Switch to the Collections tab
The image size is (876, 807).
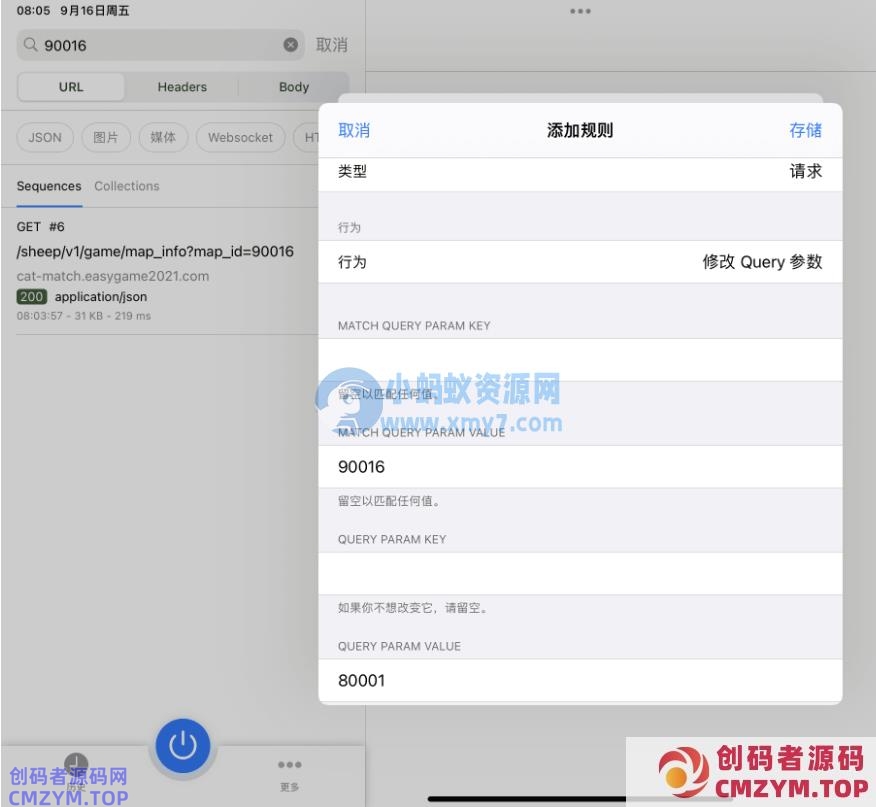click(127, 186)
